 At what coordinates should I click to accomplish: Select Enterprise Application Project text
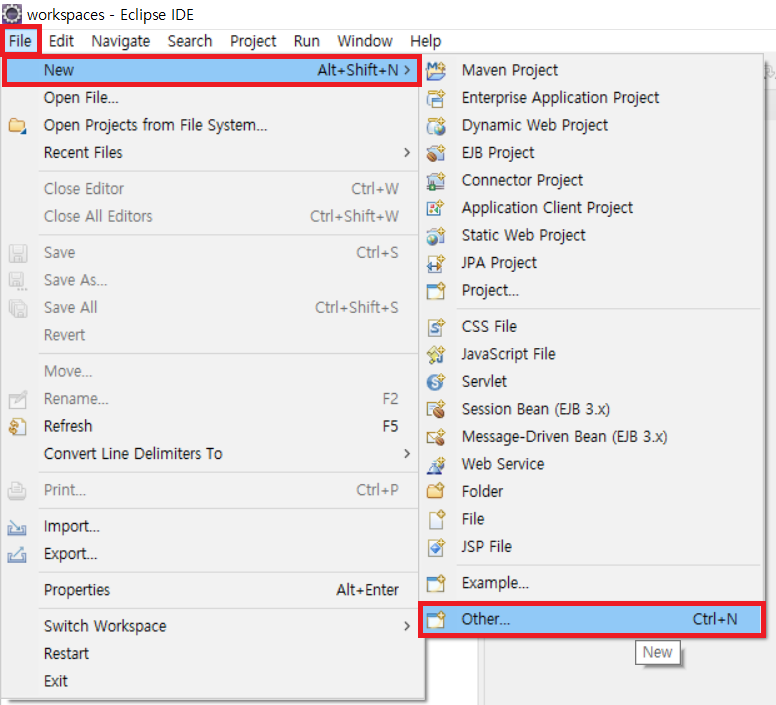(x=560, y=98)
